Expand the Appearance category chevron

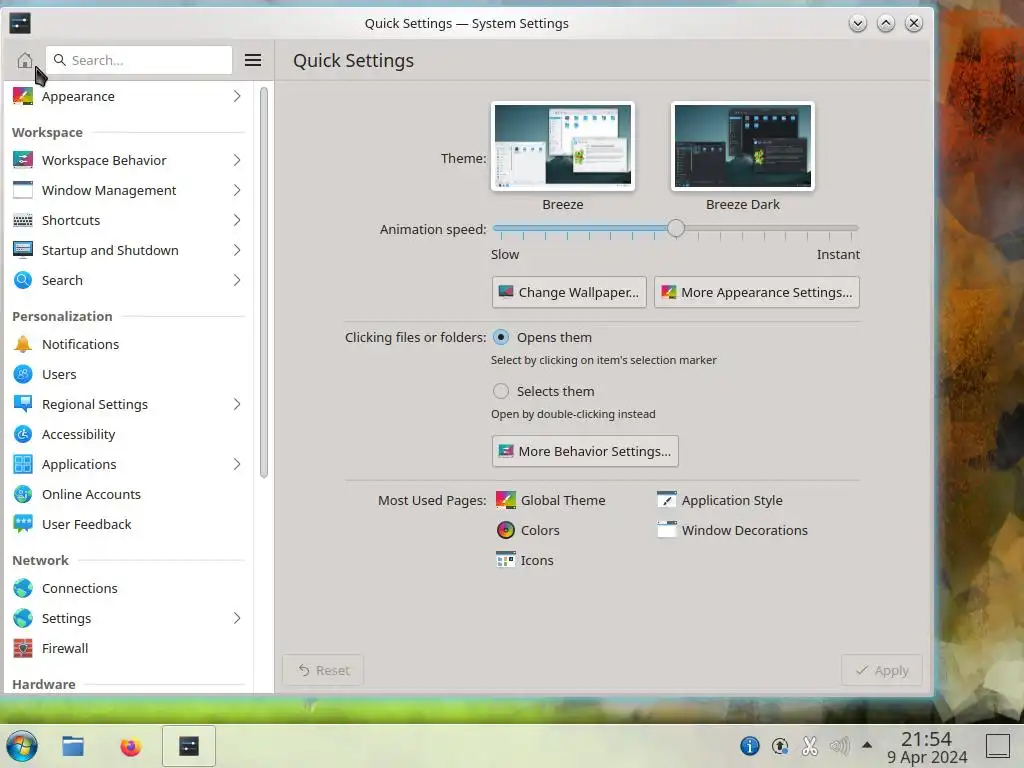tap(237, 96)
